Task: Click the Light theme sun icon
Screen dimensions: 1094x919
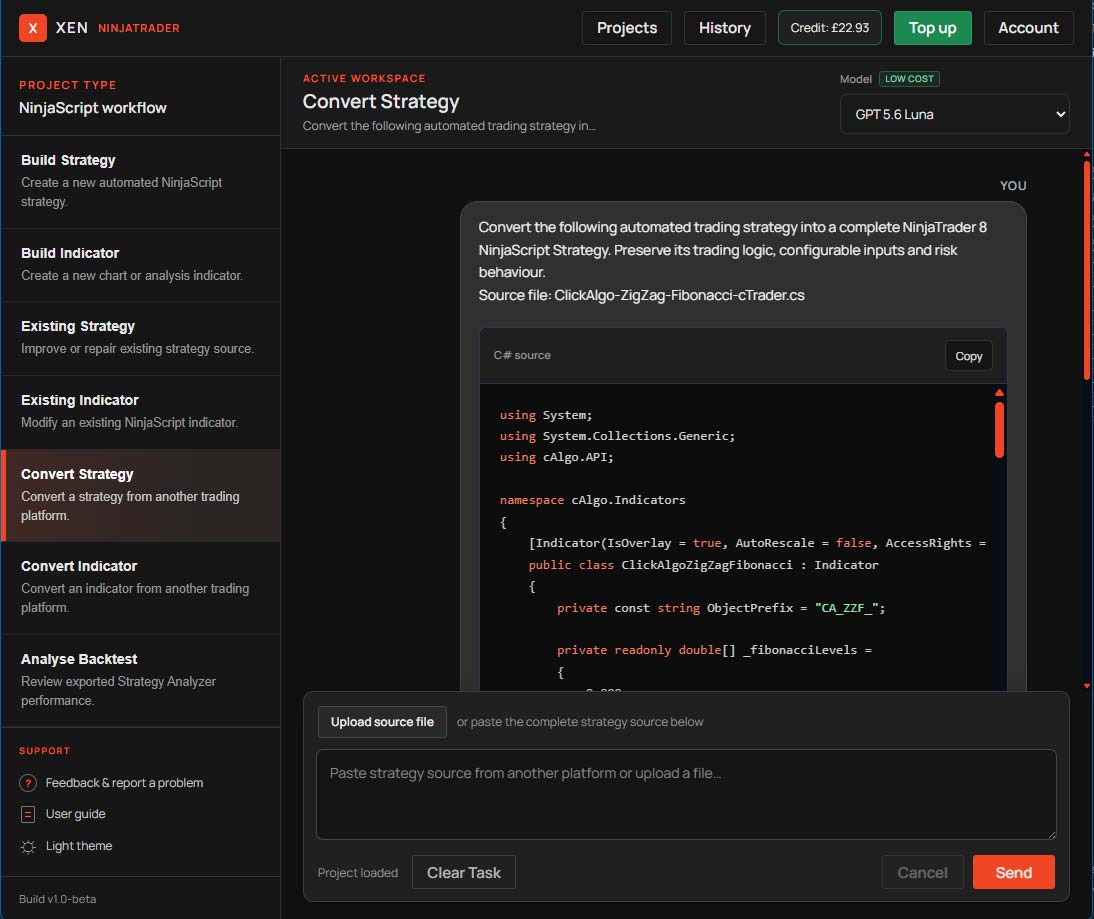Action: [x=28, y=846]
